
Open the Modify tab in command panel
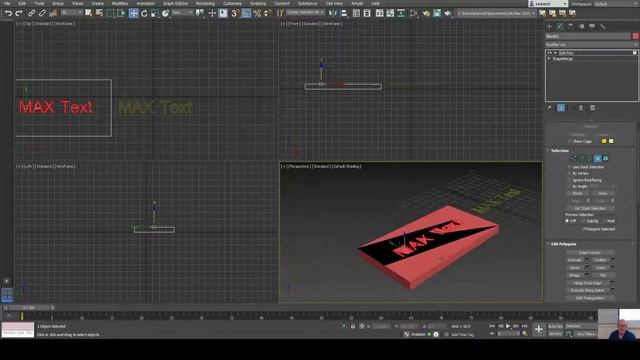560,27
